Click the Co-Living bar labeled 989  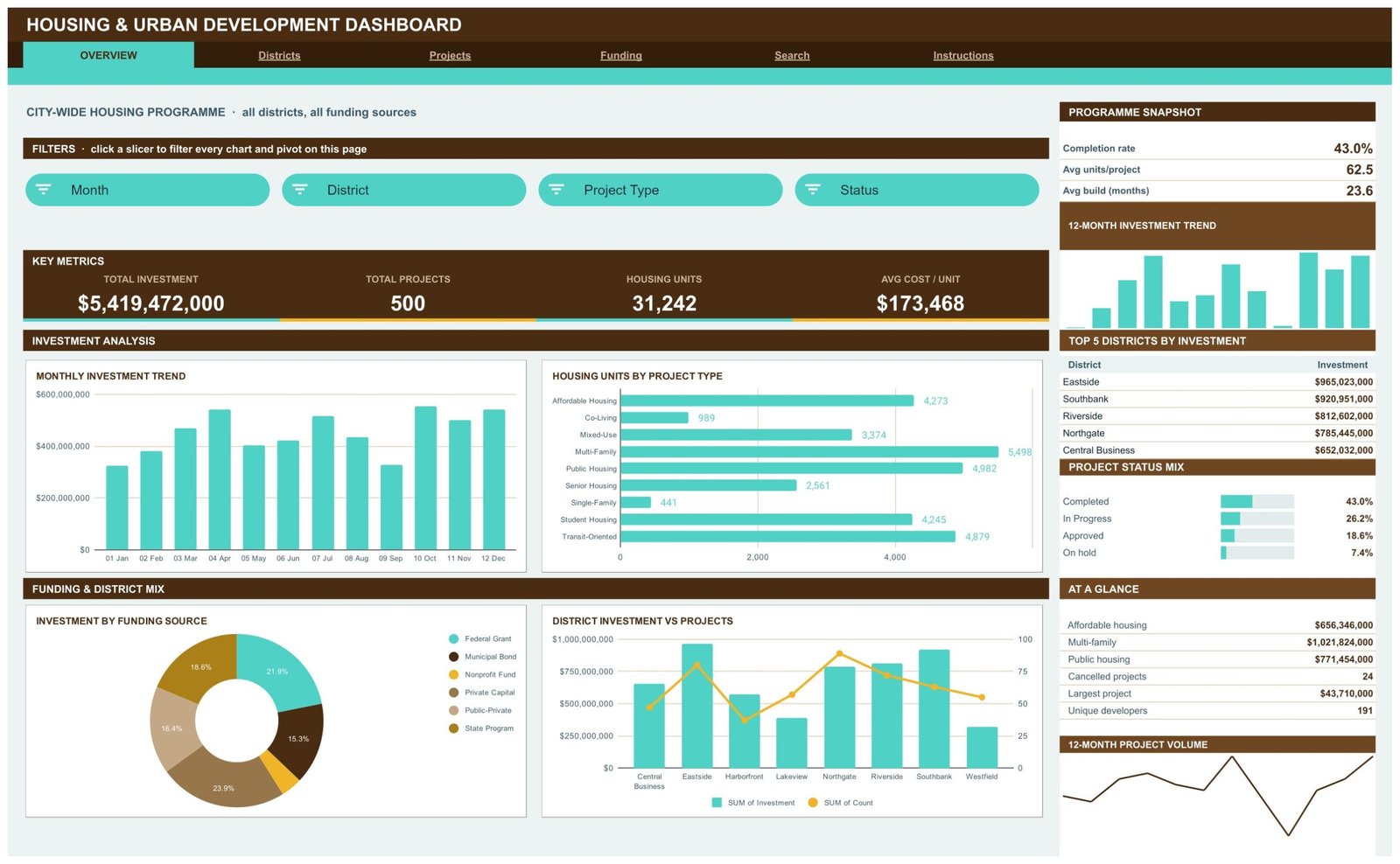tap(654, 418)
